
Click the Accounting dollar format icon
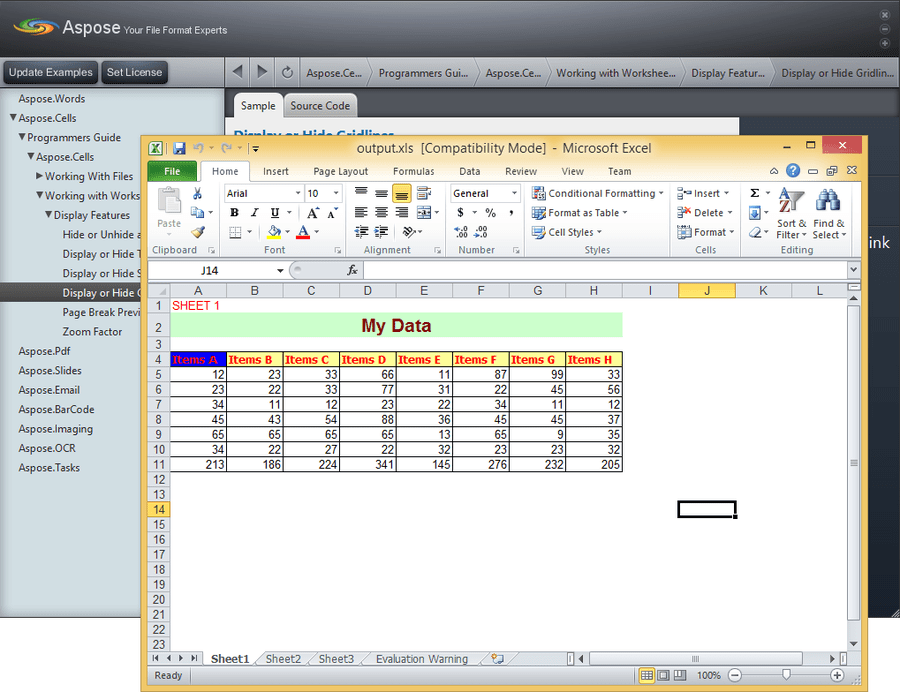[x=460, y=212]
